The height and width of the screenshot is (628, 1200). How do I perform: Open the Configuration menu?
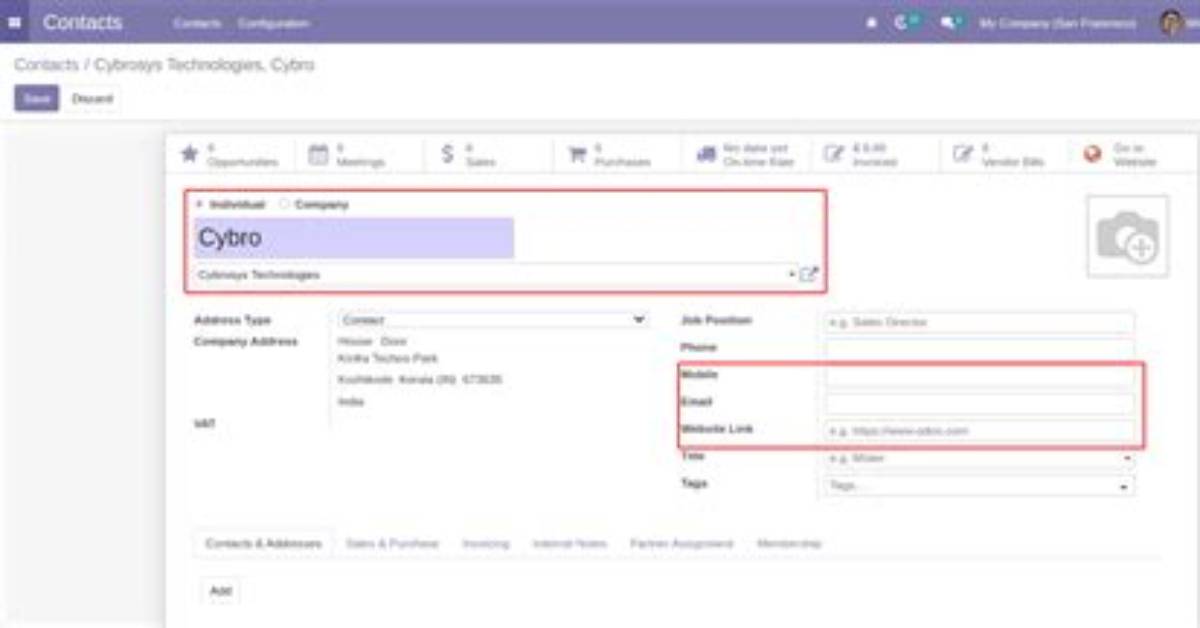tap(273, 22)
